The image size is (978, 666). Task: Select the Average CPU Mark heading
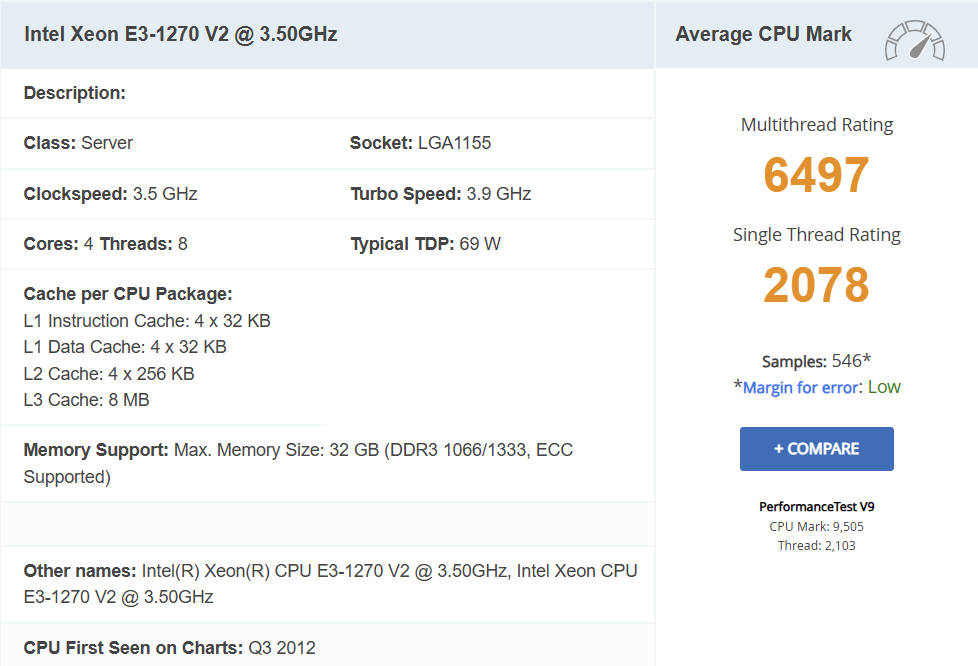tap(763, 34)
